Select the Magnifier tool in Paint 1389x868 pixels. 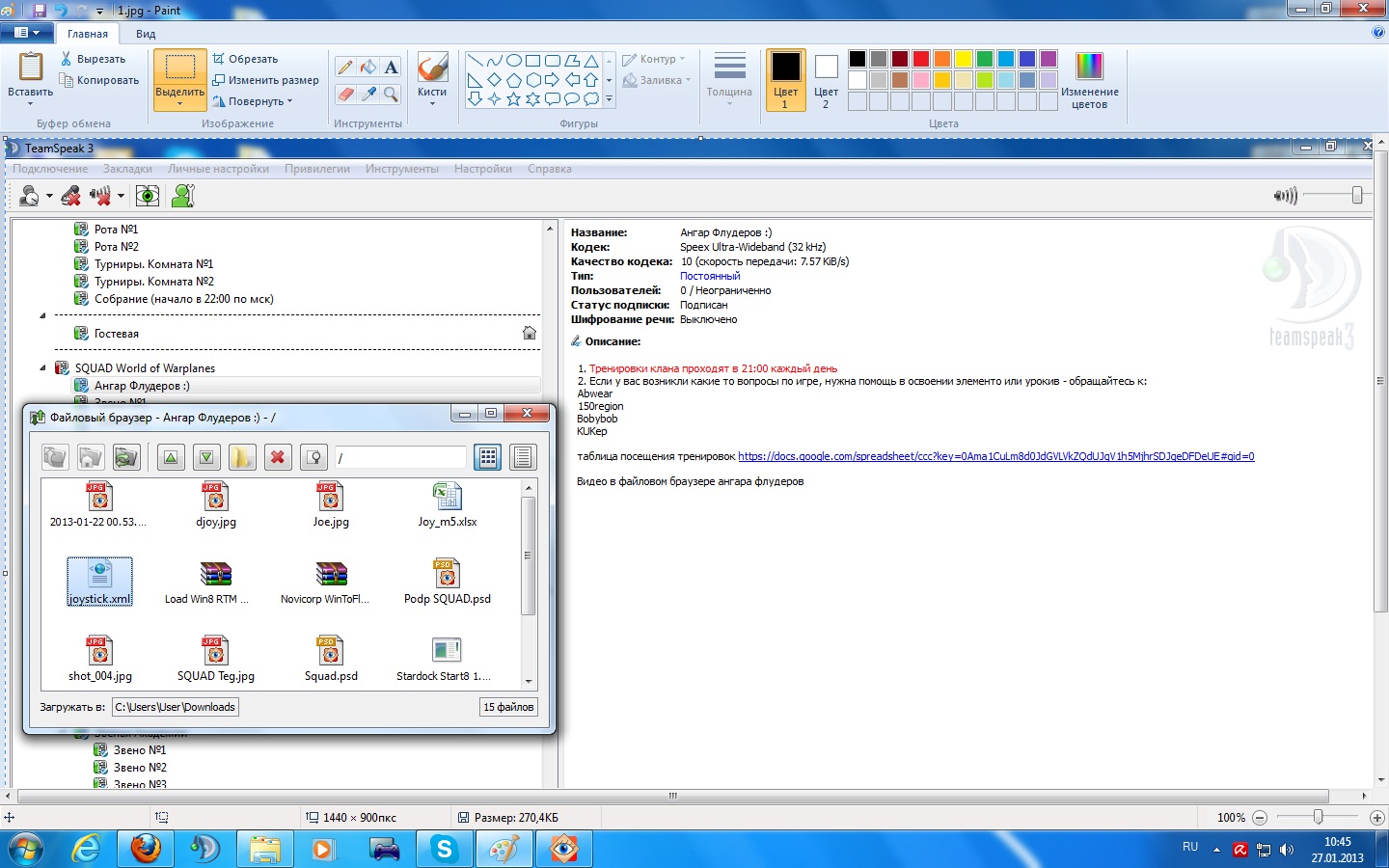pos(391,94)
